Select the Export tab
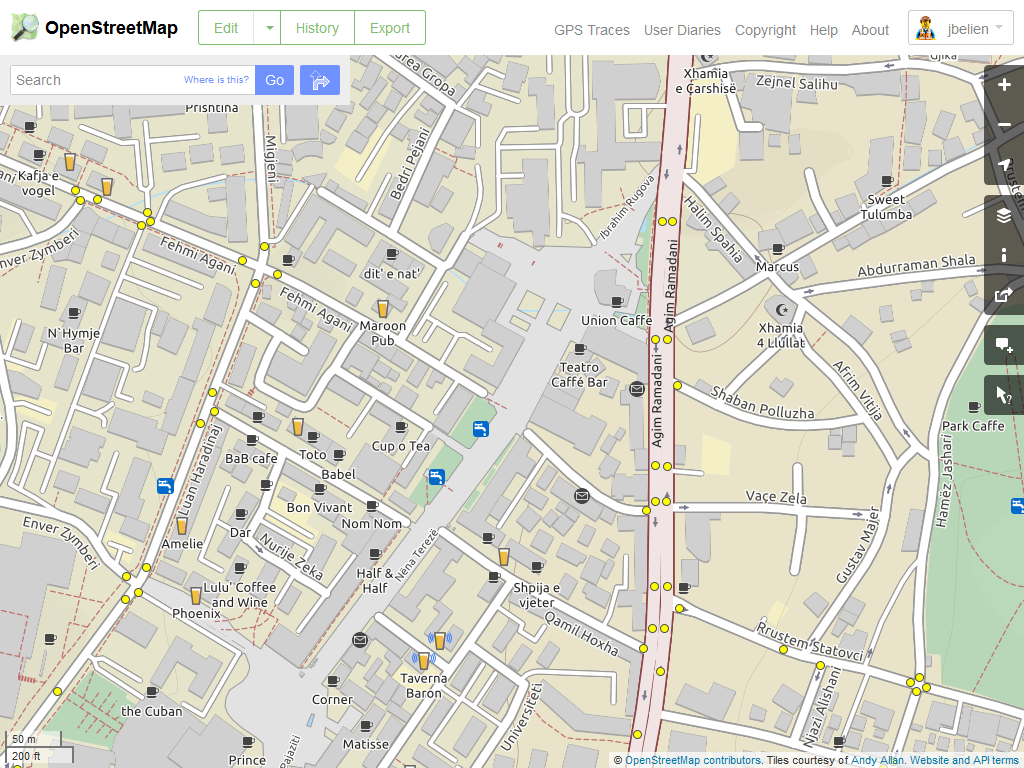The image size is (1024, 768). [x=390, y=28]
